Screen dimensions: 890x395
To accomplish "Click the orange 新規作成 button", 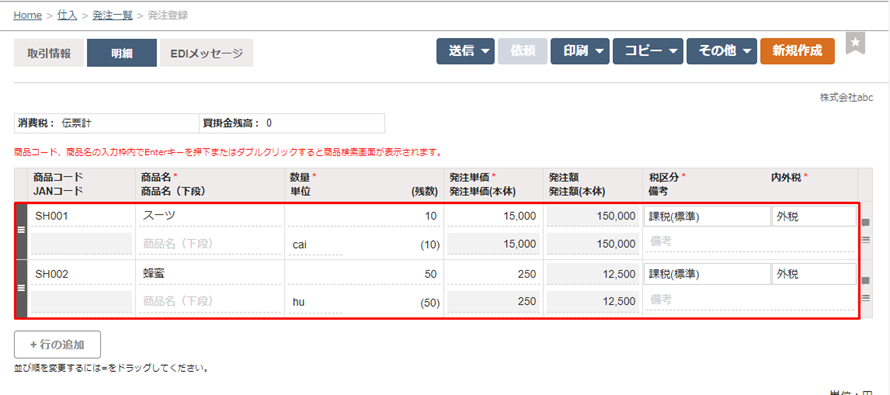I will tap(797, 51).
